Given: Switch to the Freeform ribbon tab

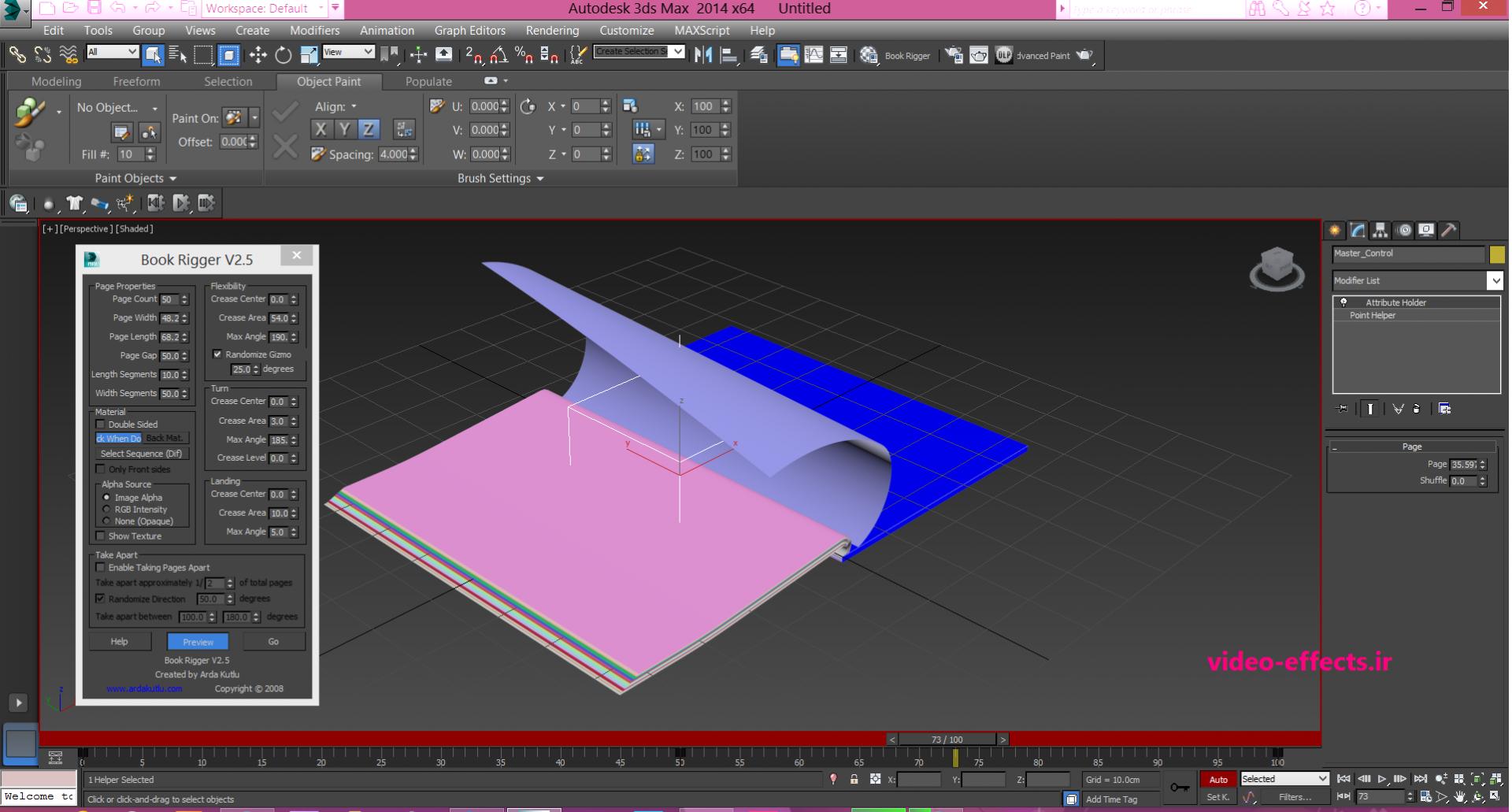Looking at the screenshot, I should (136, 81).
